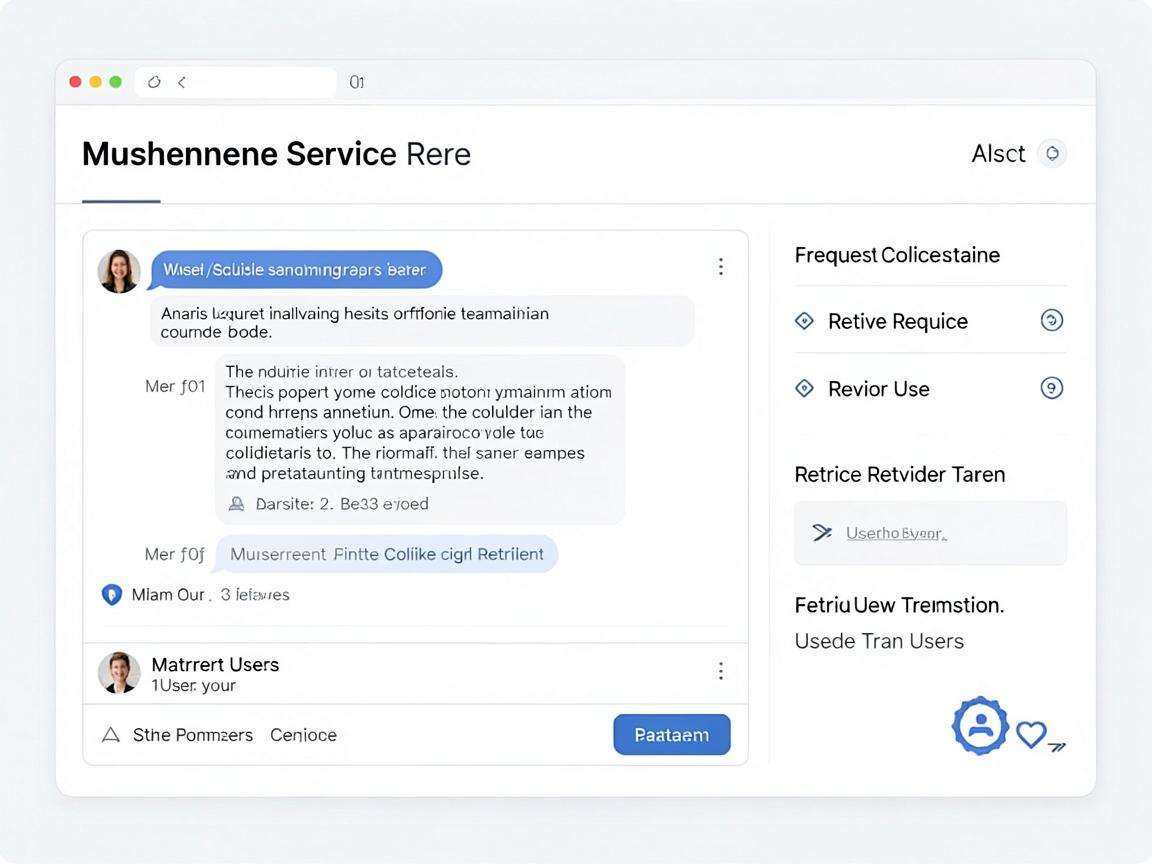Image resolution: width=1152 pixels, height=864 pixels.
Task: Click the Mer f0f label
Action: 175,554
